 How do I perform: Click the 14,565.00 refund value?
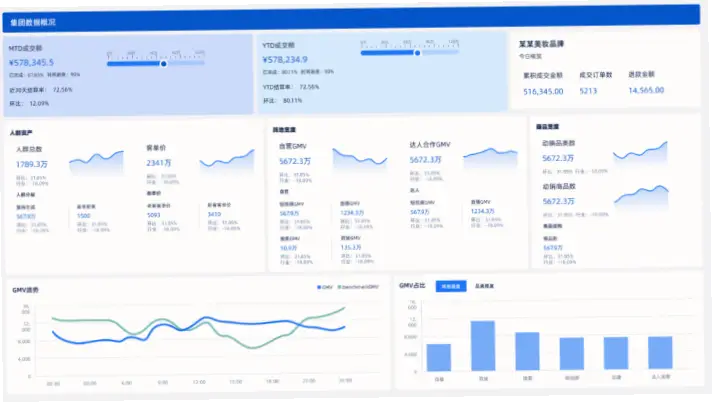(x=646, y=90)
